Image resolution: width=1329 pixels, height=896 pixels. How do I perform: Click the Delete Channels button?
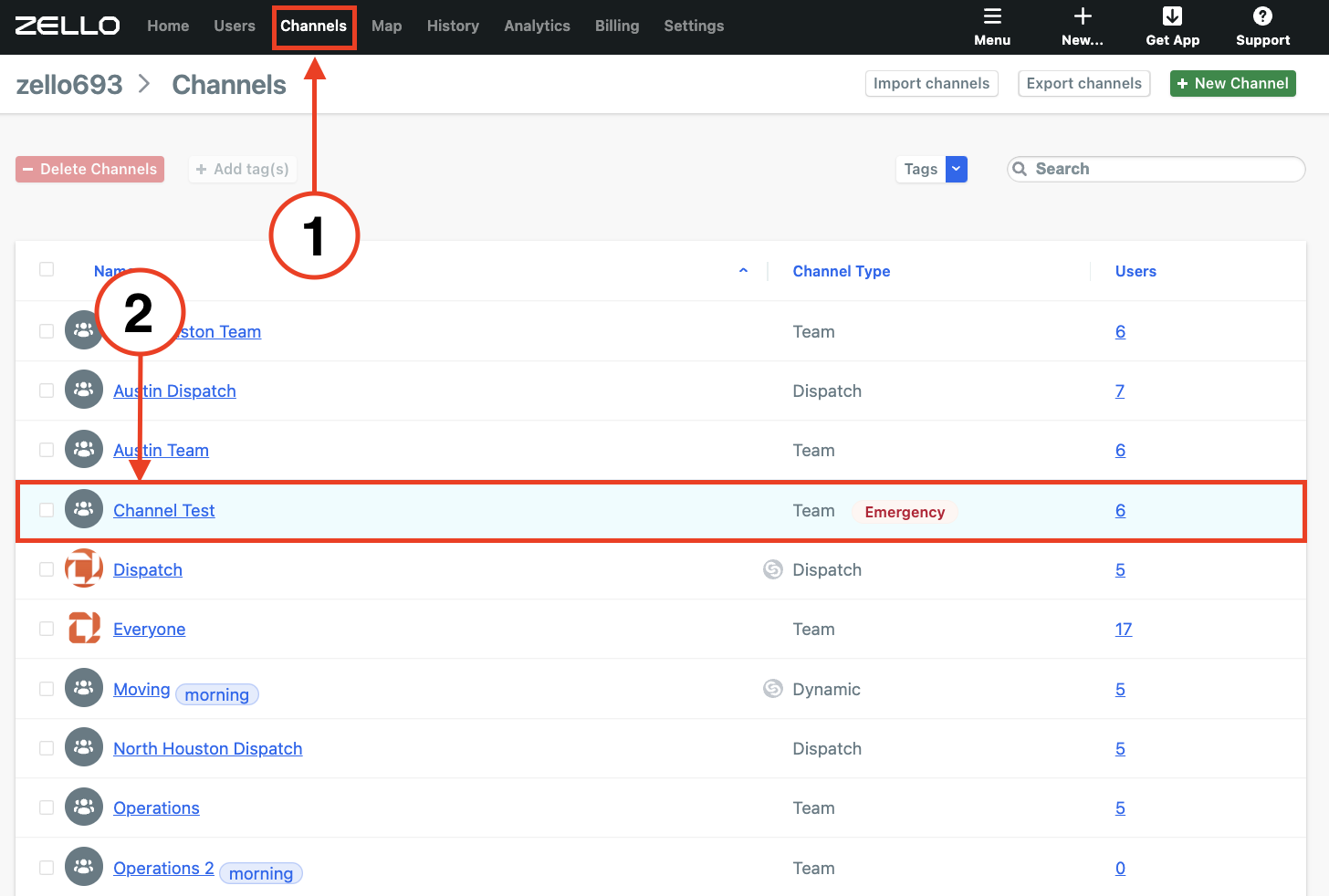click(89, 169)
